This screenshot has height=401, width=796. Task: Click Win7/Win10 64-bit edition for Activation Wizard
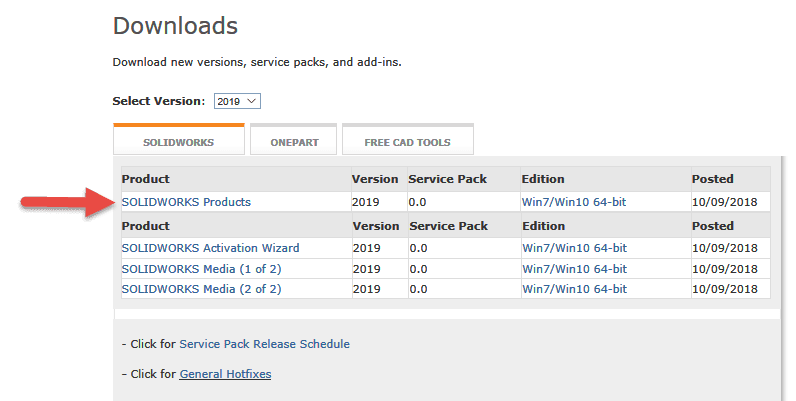(x=575, y=248)
